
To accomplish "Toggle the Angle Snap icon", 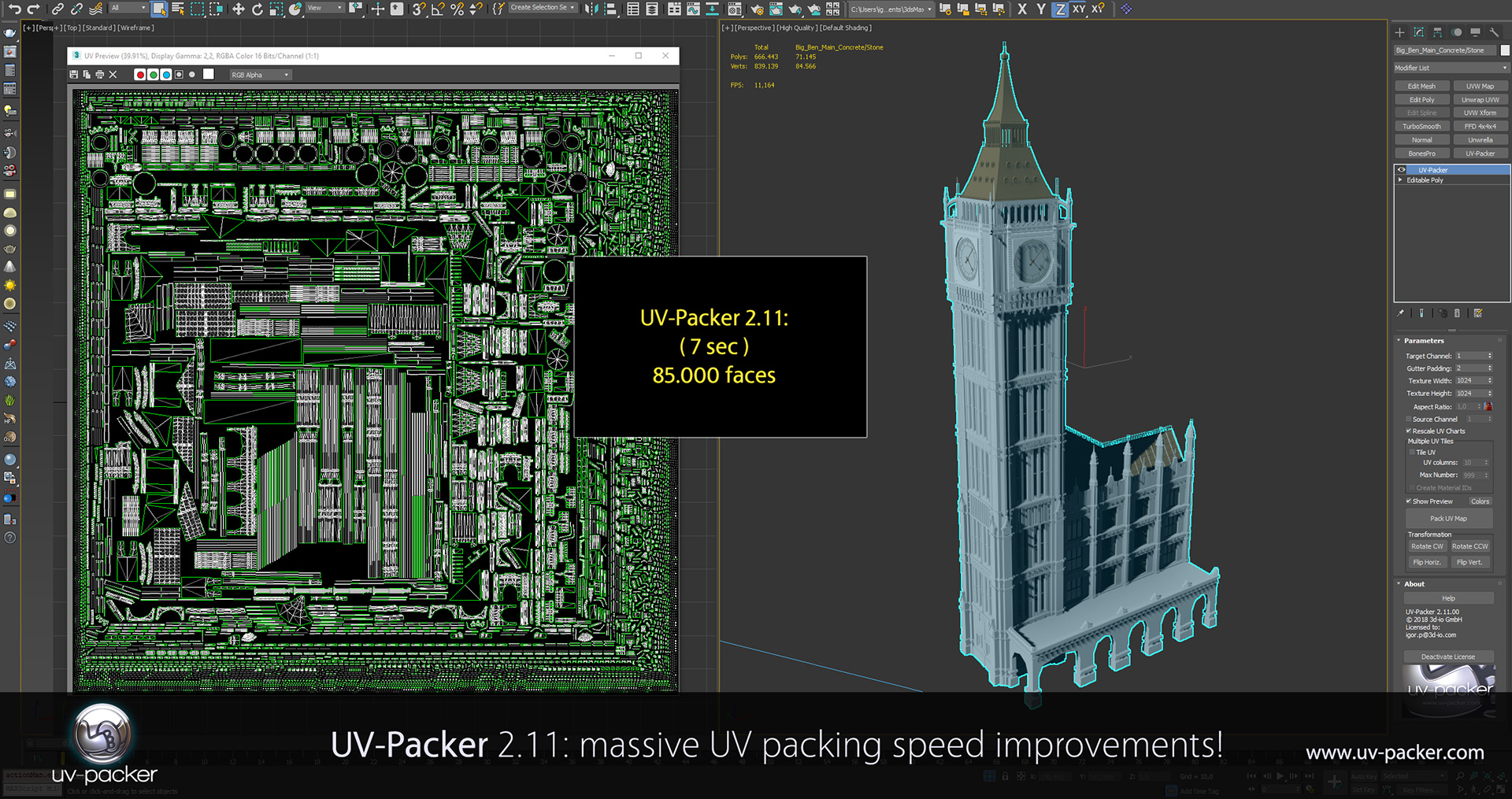I will [x=438, y=9].
